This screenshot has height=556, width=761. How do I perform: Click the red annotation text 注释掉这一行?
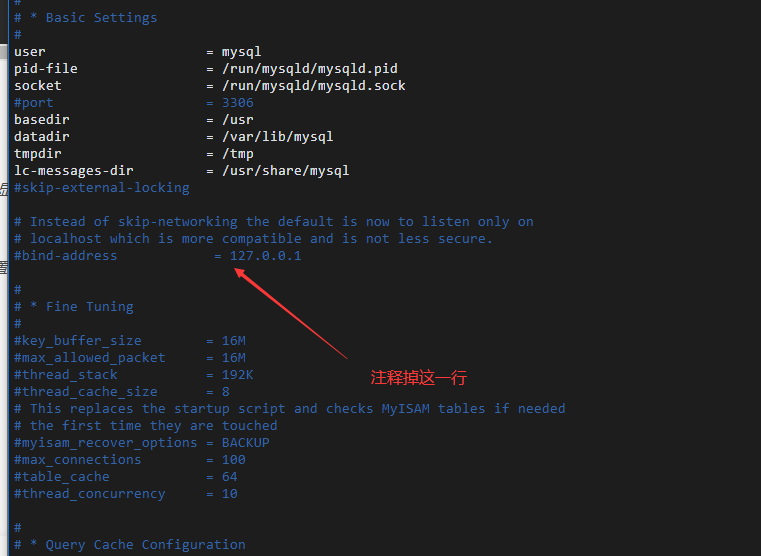pos(418,378)
